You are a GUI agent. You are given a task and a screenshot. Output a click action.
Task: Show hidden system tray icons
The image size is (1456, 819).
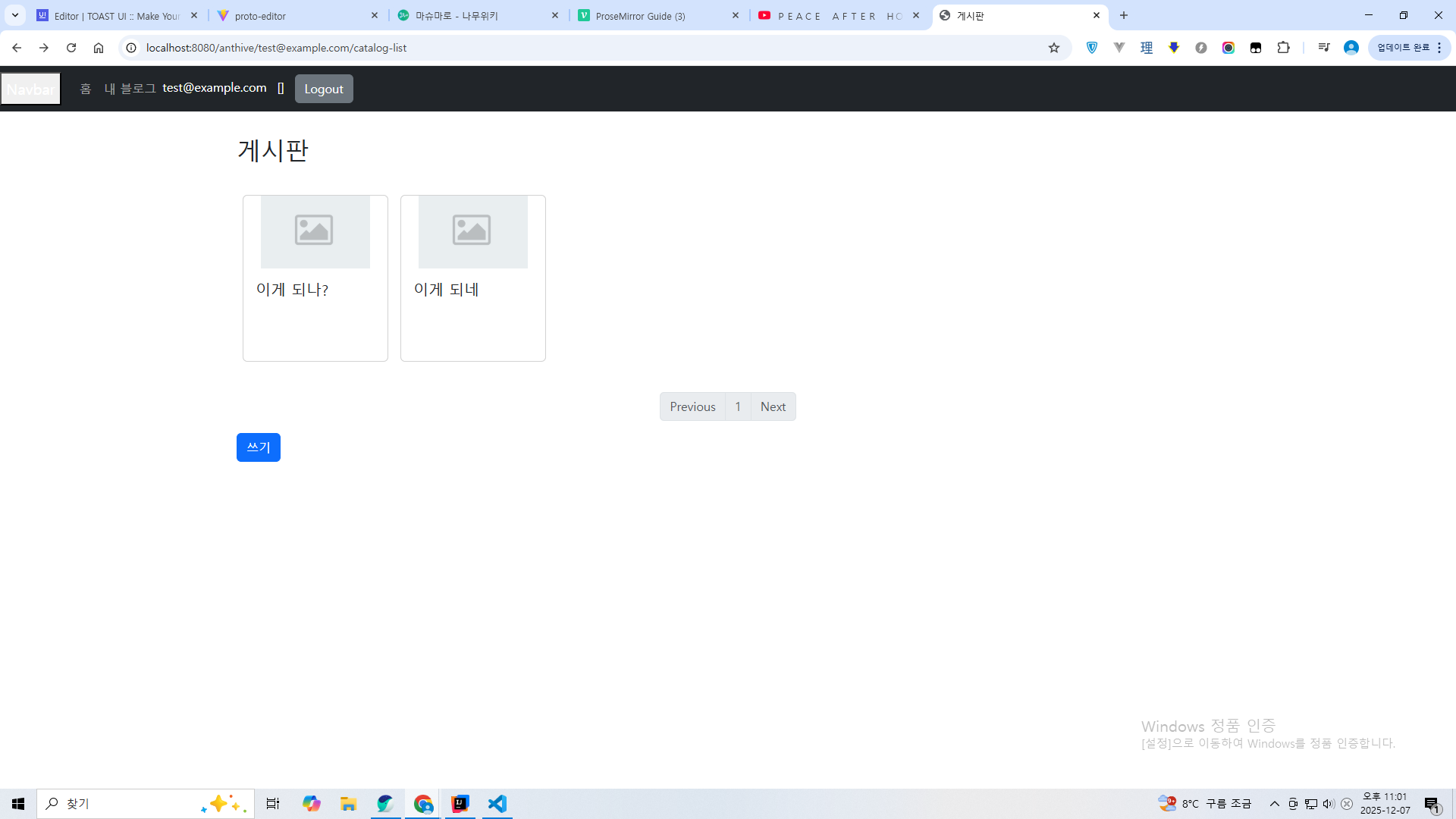(x=1275, y=804)
